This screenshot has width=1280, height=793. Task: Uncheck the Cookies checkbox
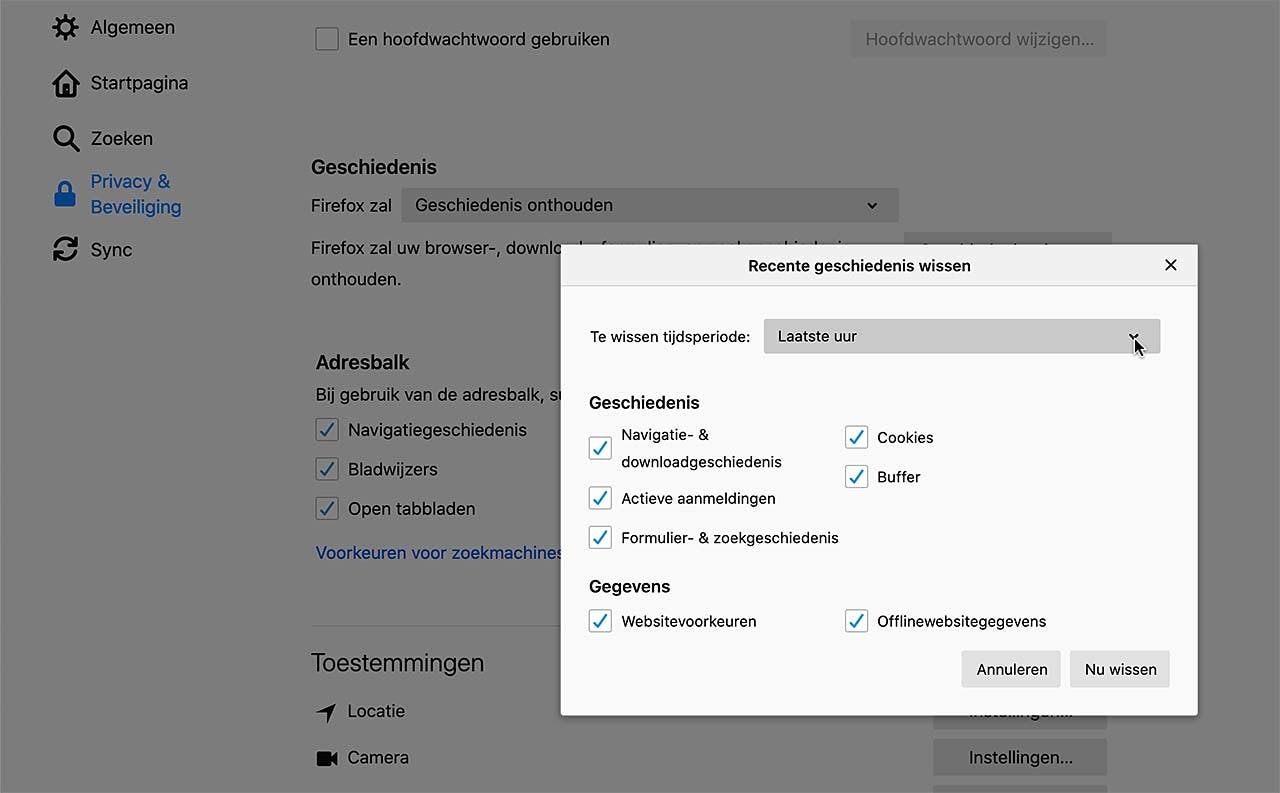pos(856,437)
